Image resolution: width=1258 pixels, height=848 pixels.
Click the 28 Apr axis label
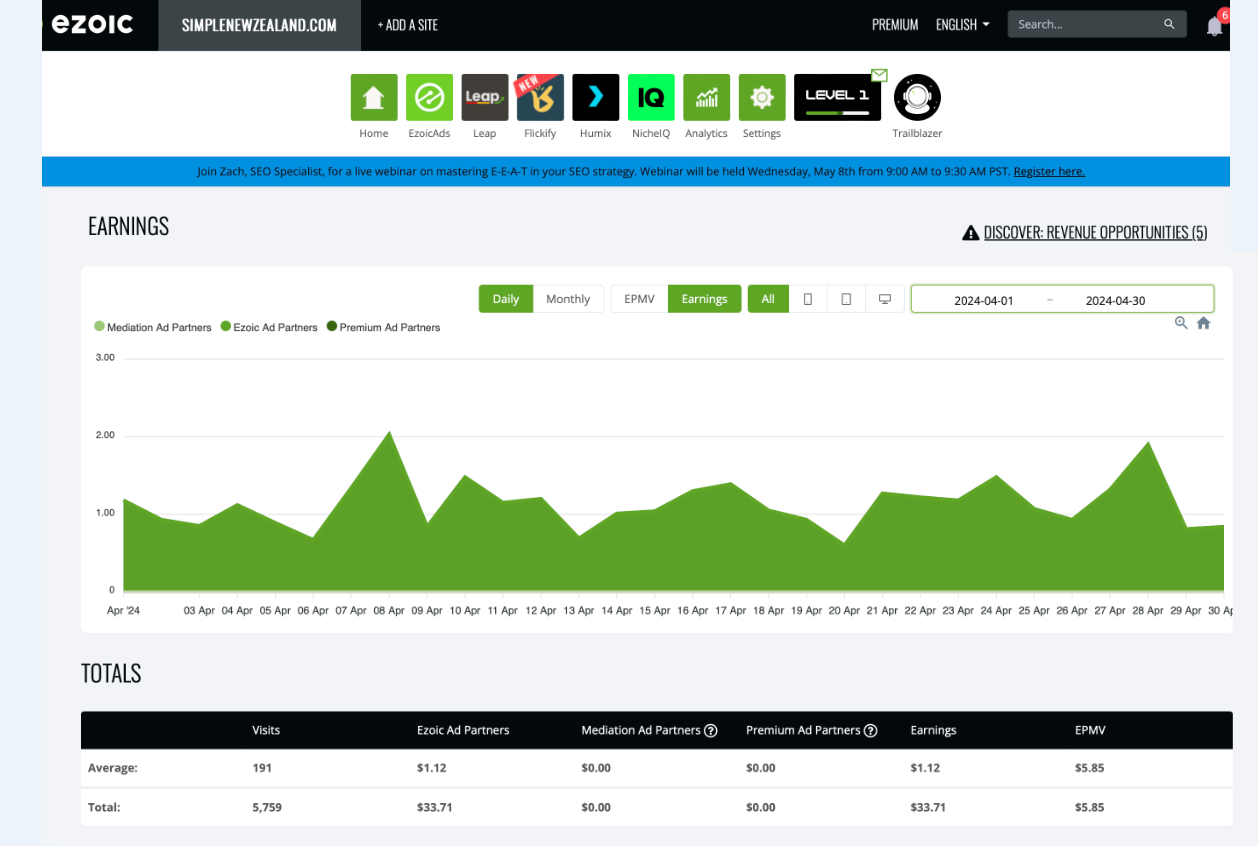[x=1148, y=610]
